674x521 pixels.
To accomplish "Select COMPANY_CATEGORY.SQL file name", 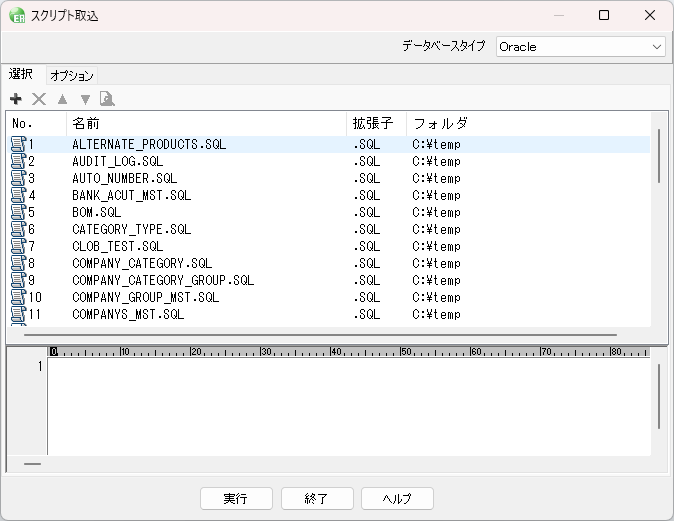I will 142,263.
